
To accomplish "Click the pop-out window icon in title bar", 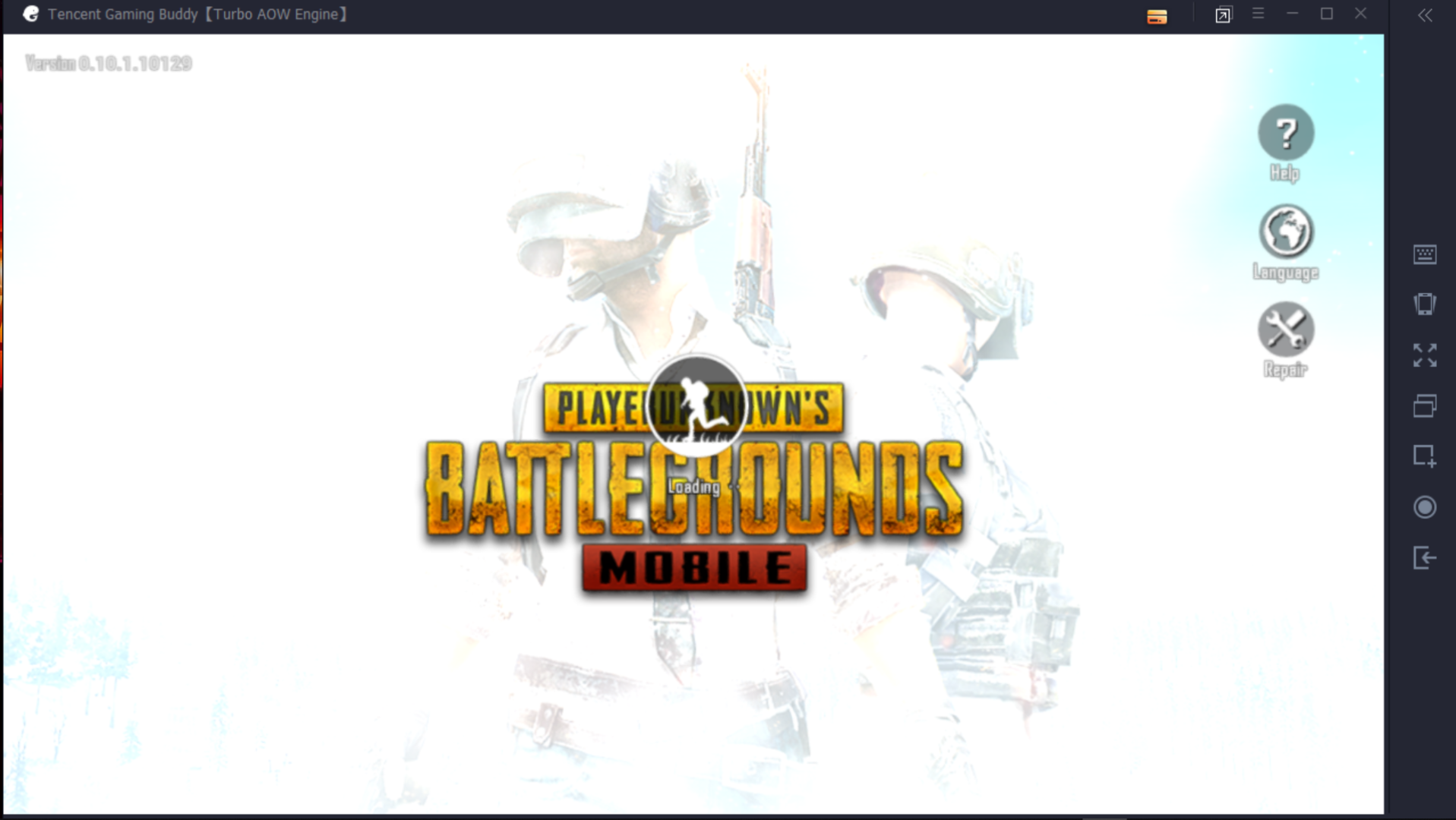I will pyautogui.click(x=1223, y=15).
